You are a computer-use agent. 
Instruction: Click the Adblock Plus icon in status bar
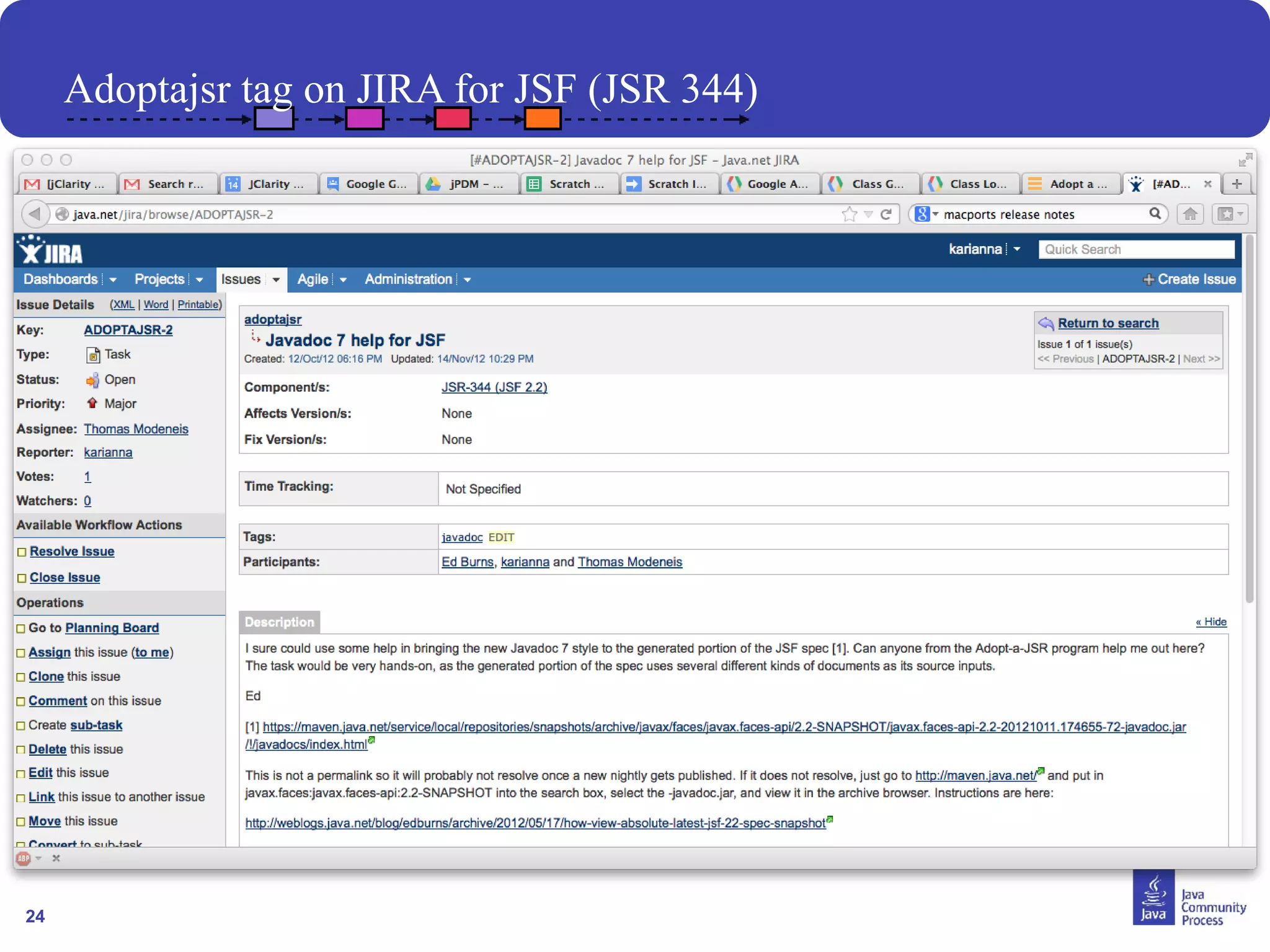point(24,858)
